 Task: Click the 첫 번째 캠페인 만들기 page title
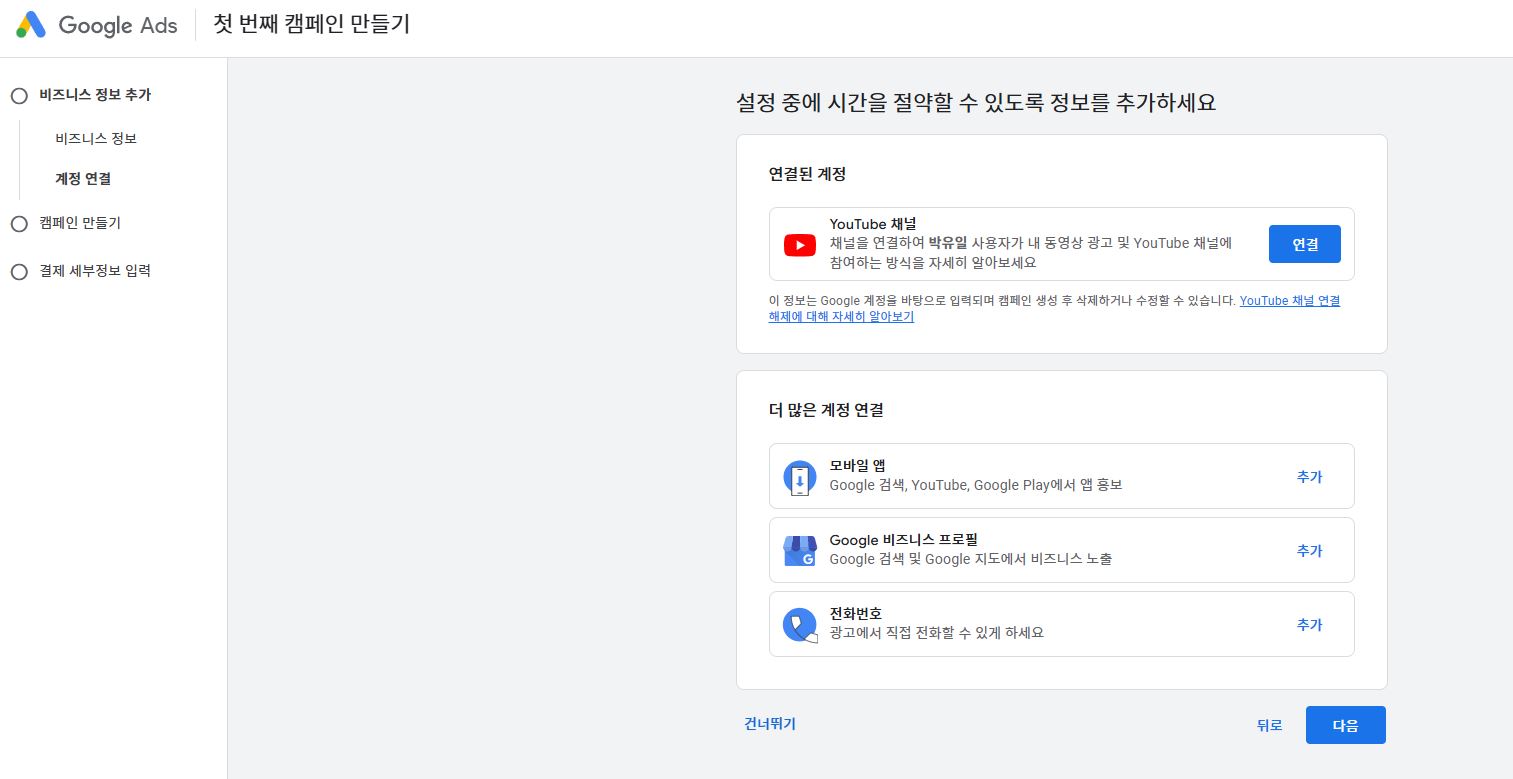pos(312,24)
